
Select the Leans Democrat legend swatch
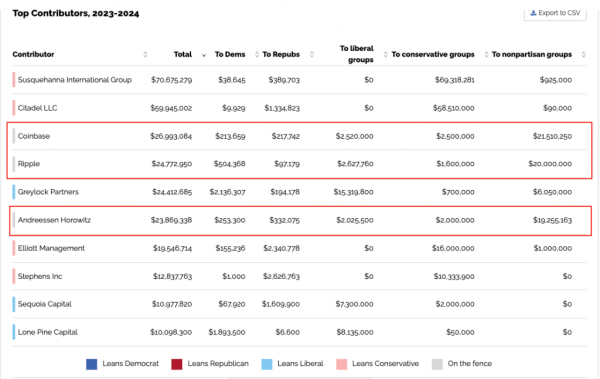91,364
